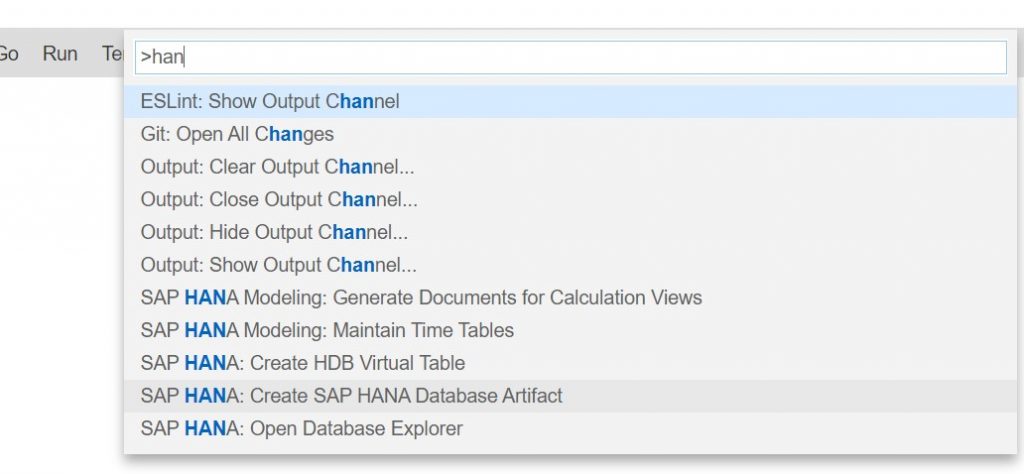Choose Create SAP HANA Database Artifact
The width and height of the screenshot is (1024, 474).
pyautogui.click(x=570, y=396)
